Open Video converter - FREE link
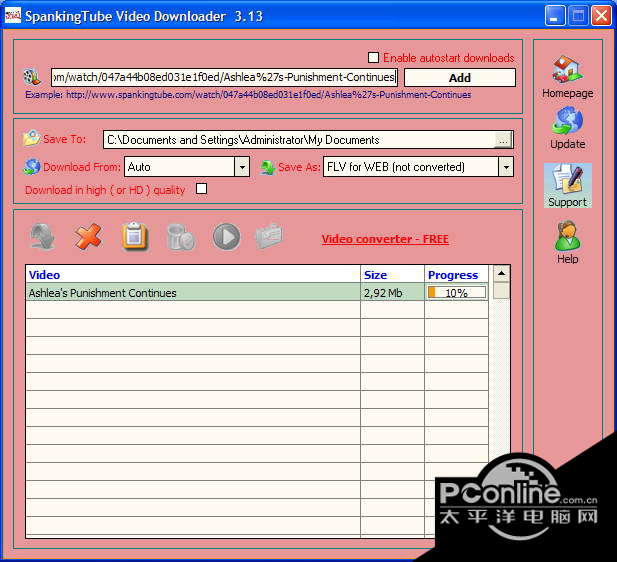This screenshot has height=562, width=617. pos(385,239)
